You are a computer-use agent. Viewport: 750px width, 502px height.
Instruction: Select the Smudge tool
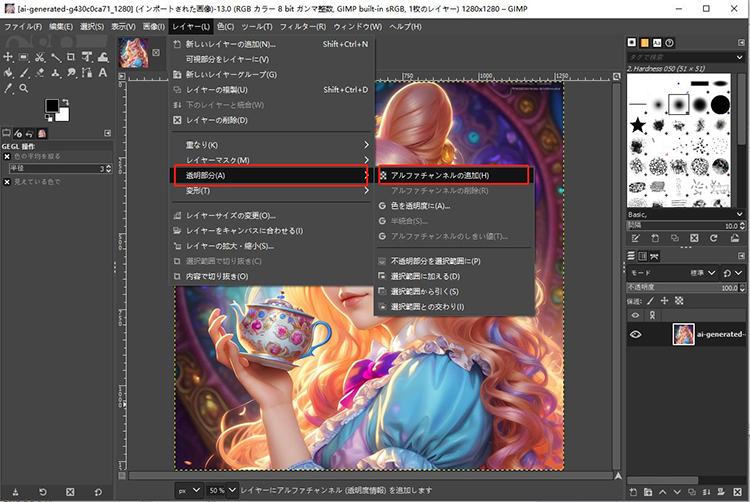point(71,73)
